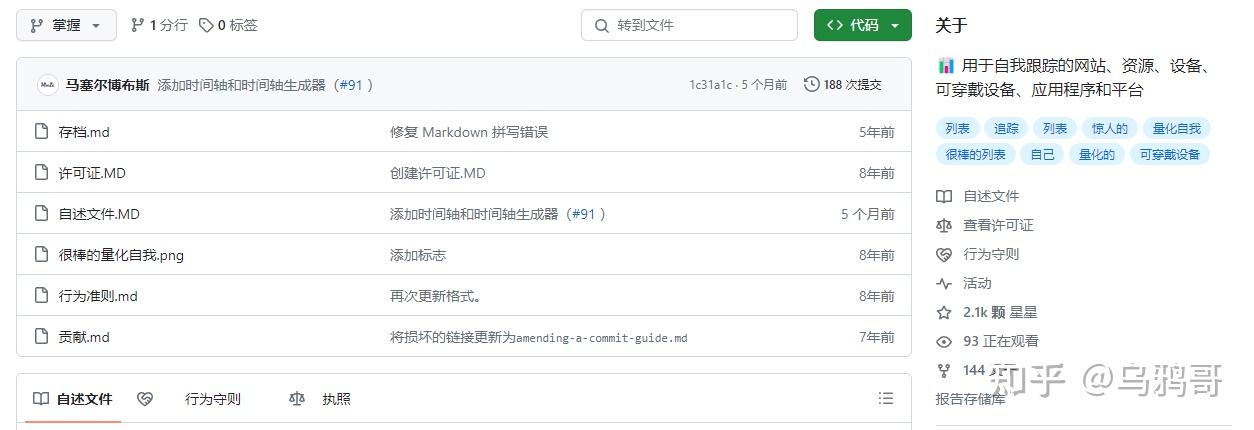Open the green 代码 dropdown button
This screenshot has width=1254, height=430.
coord(862,25)
